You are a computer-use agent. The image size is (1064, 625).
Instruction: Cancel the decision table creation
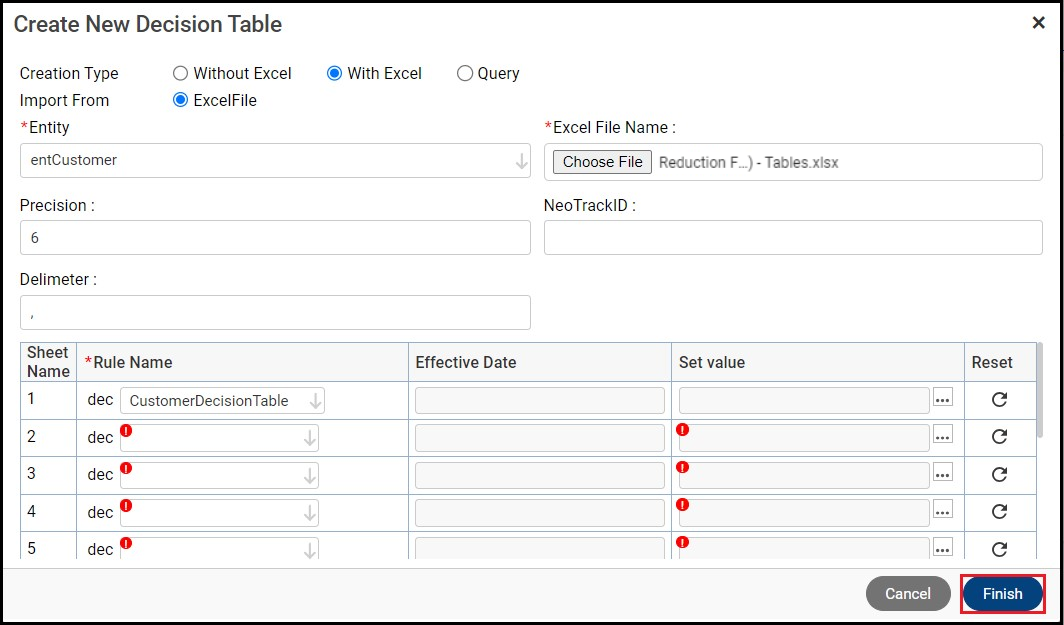[907, 594]
